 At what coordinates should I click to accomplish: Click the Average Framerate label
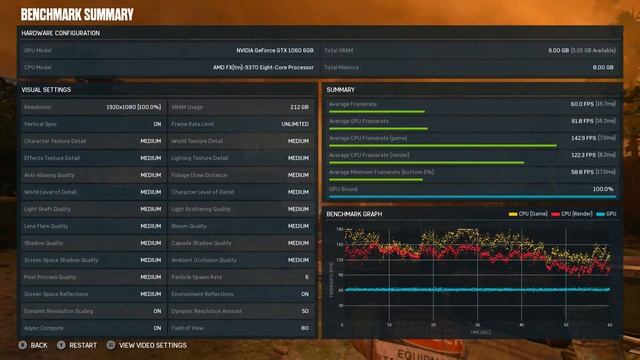353,104
